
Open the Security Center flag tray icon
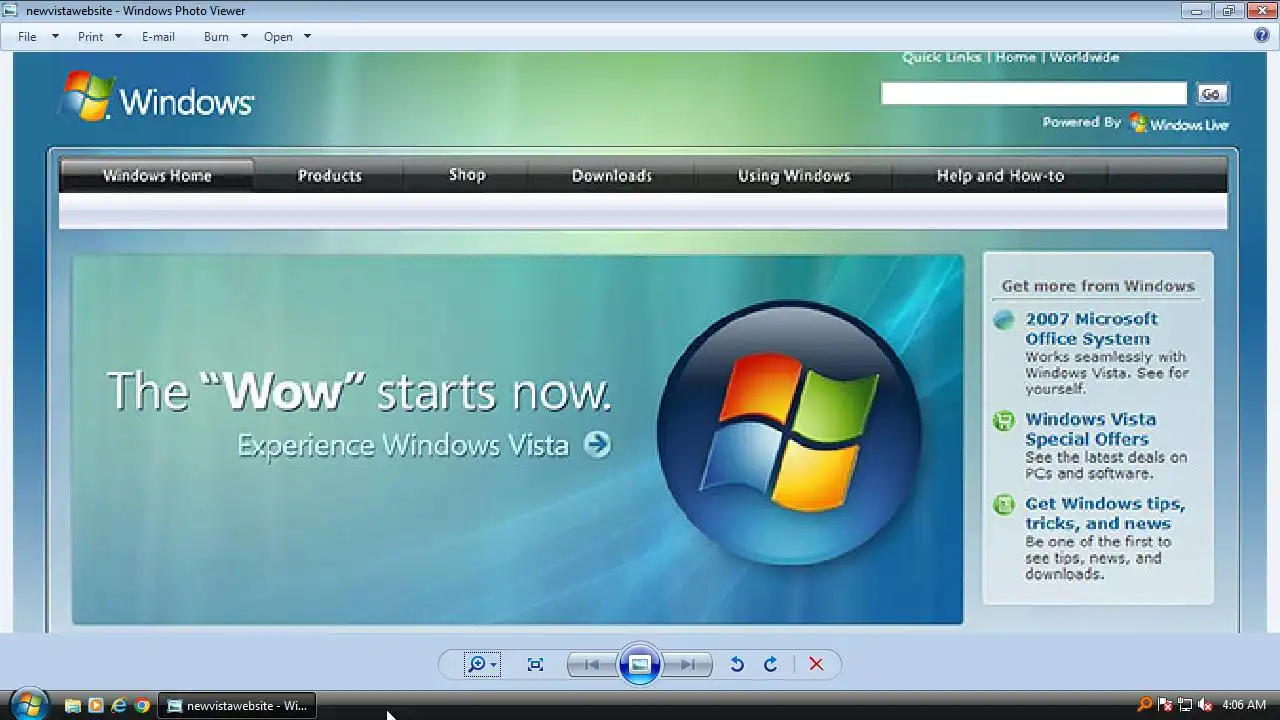1166,705
